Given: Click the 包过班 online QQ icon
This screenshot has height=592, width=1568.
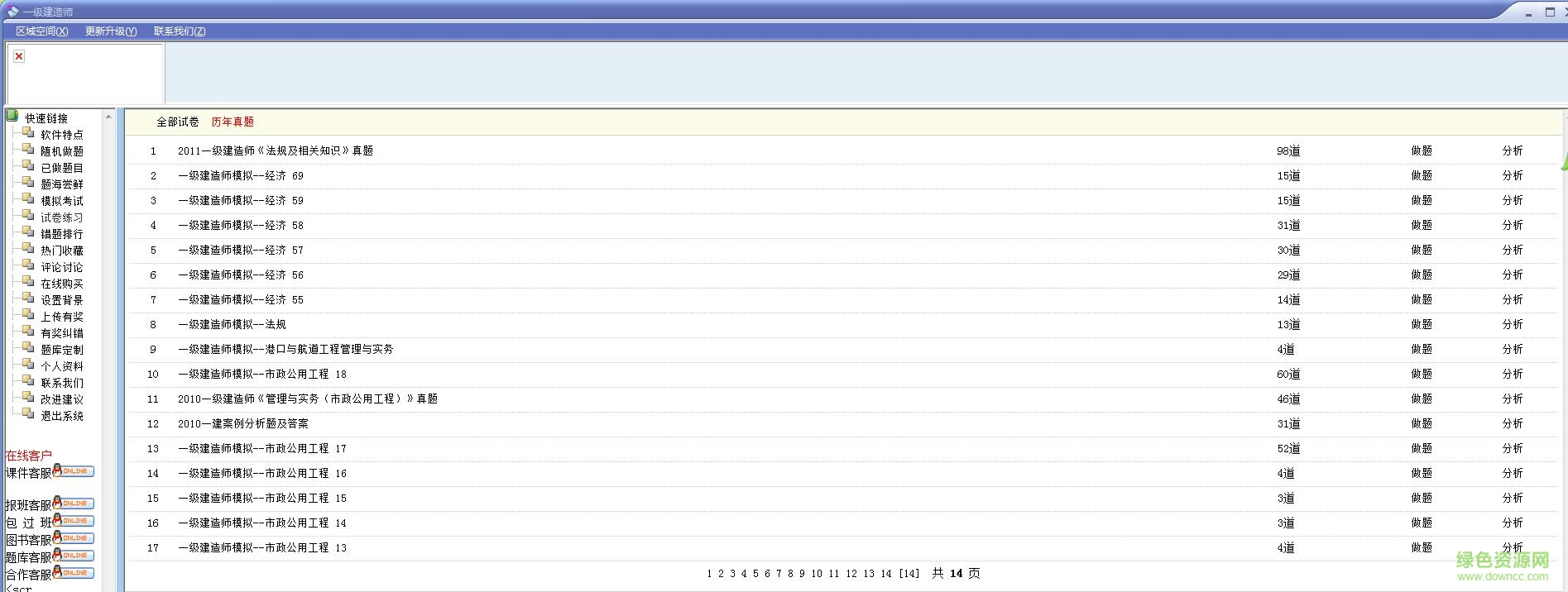Looking at the screenshot, I should [74, 520].
